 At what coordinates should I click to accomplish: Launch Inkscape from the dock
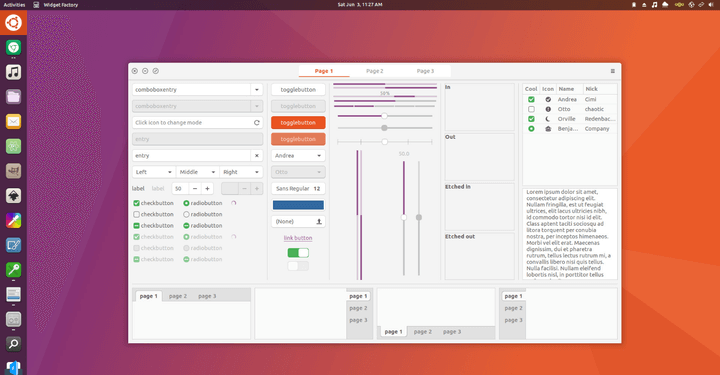pyautogui.click(x=13, y=196)
